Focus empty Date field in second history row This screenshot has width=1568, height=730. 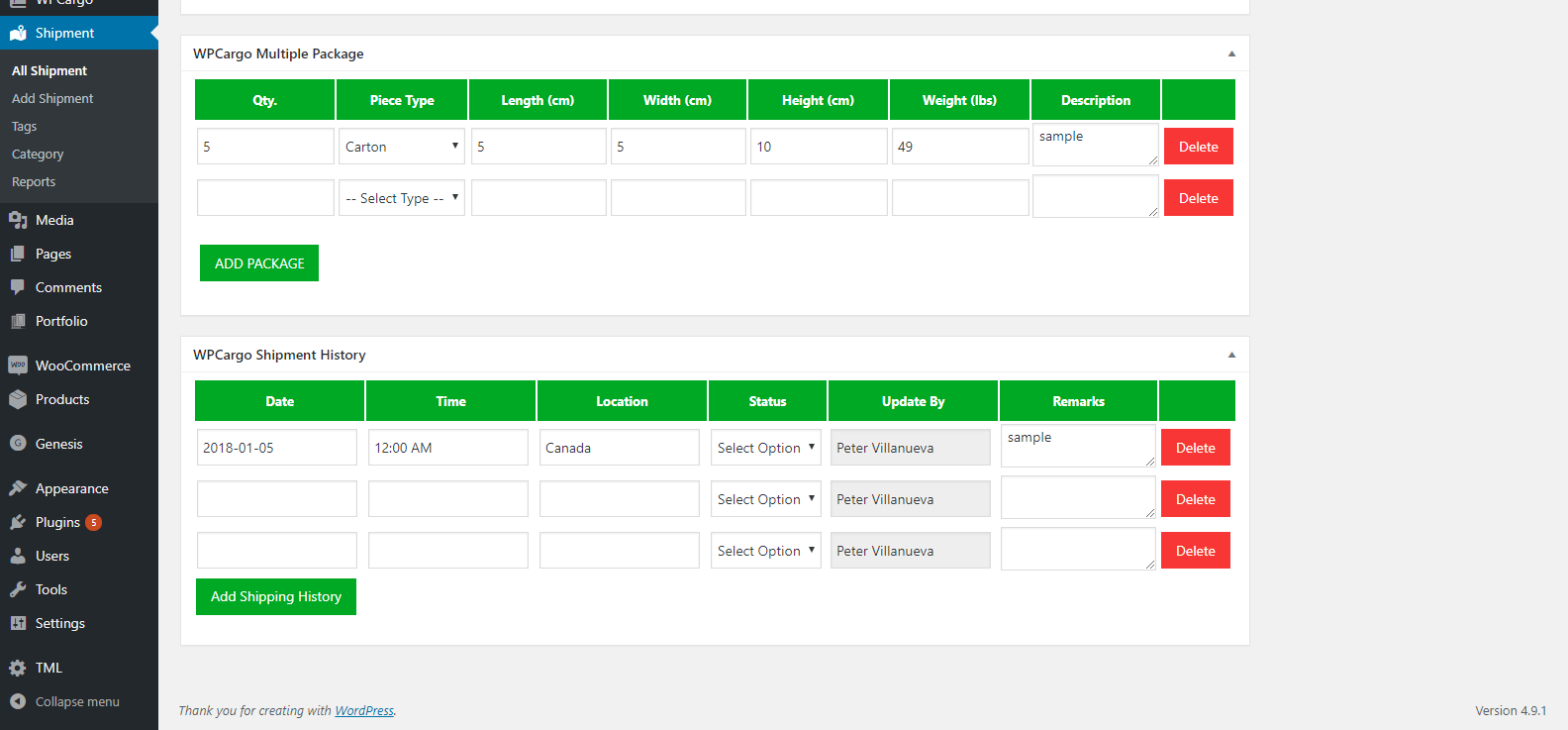pos(277,499)
